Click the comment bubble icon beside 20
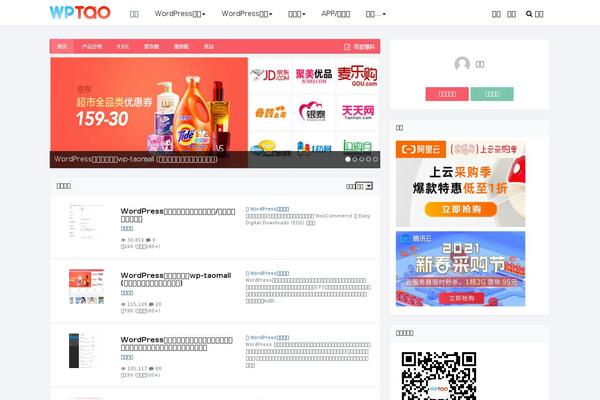 point(152,304)
